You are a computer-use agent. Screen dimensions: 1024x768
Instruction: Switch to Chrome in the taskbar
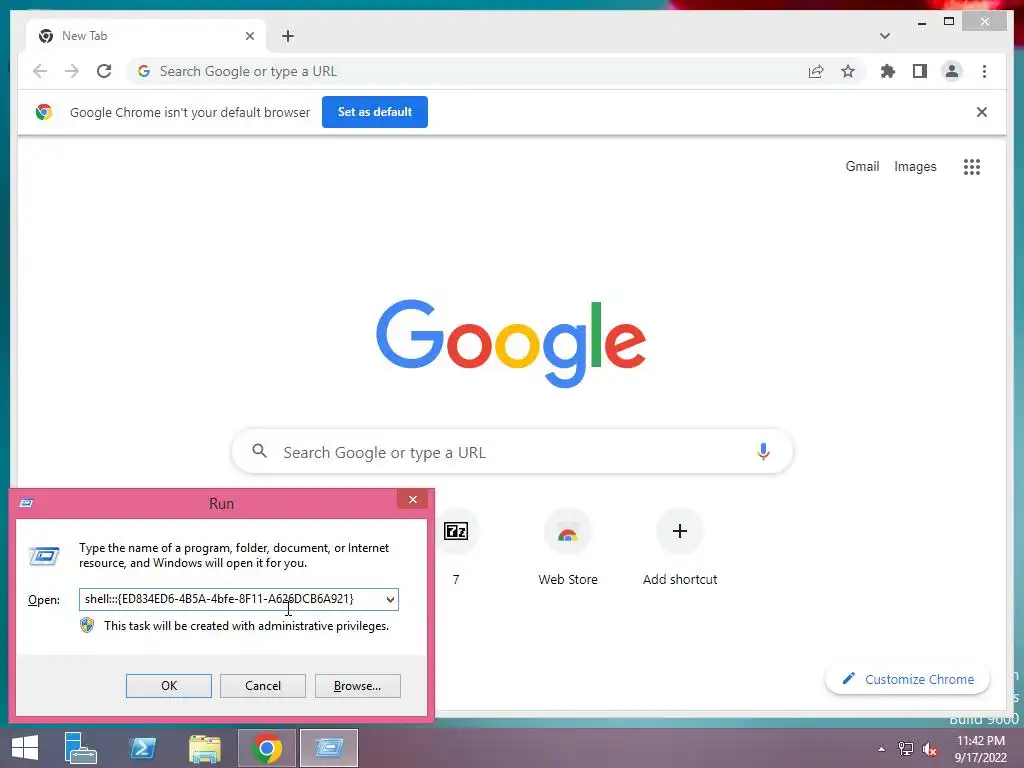click(x=266, y=748)
